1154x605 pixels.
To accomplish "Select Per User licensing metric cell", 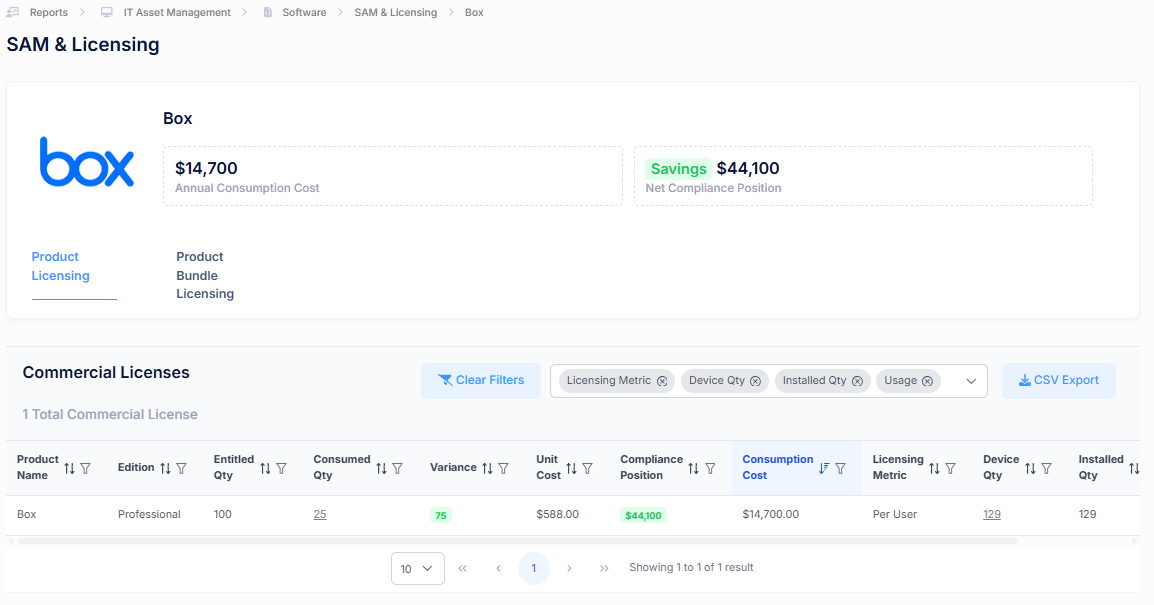I will (x=895, y=514).
